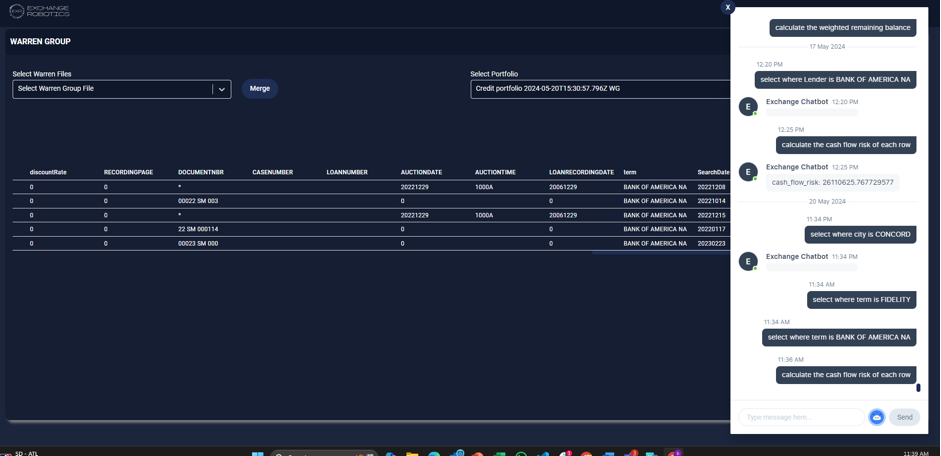Click the Exchange Robotics logo
The width and height of the screenshot is (941, 456).
(x=39, y=11)
